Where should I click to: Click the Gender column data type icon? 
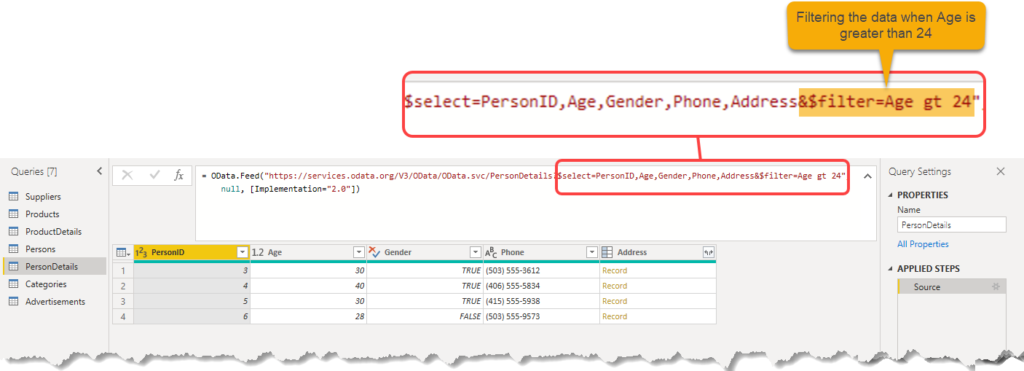[x=375, y=252]
